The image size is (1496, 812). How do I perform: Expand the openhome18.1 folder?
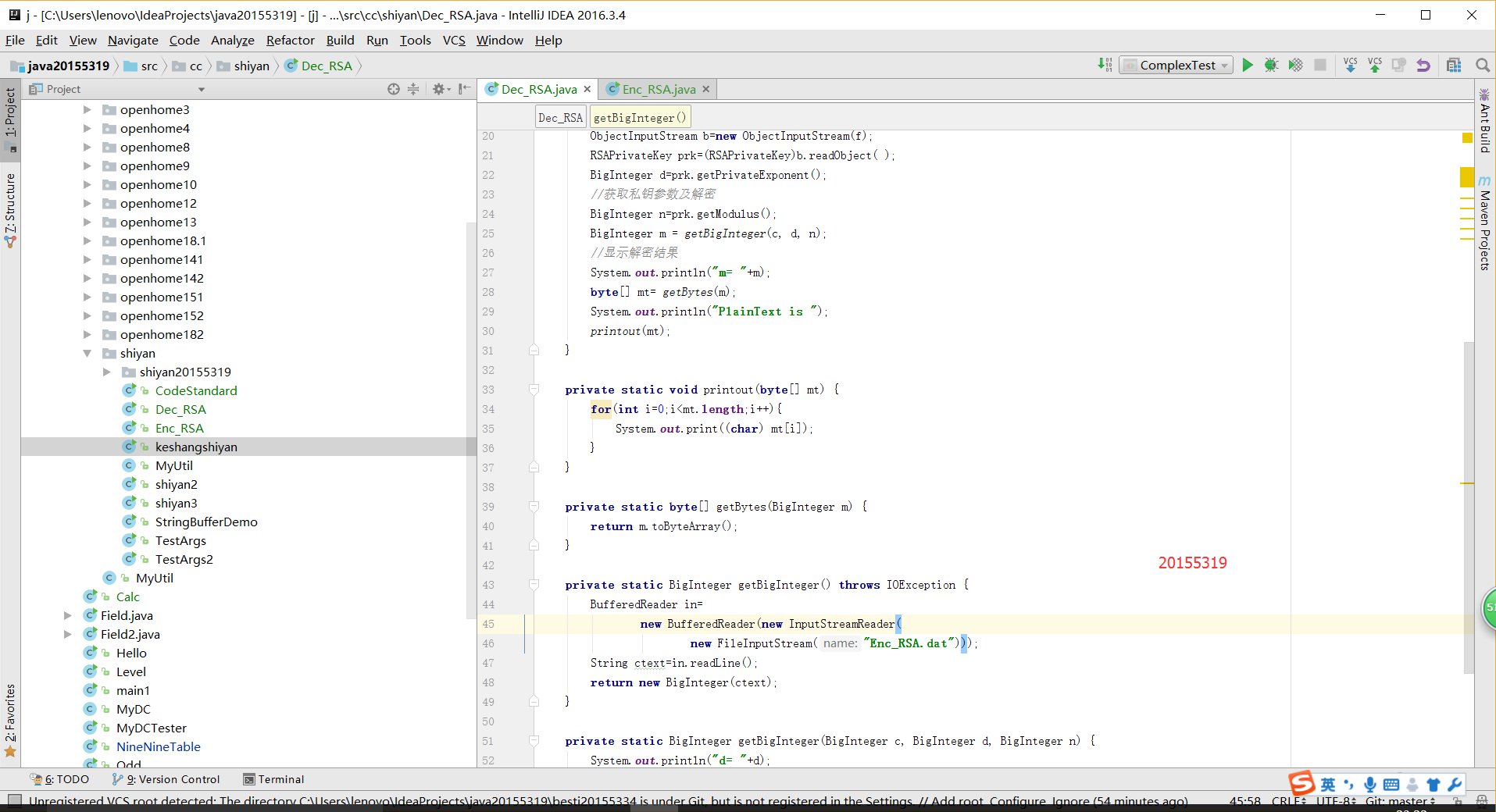click(x=87, y=240)
